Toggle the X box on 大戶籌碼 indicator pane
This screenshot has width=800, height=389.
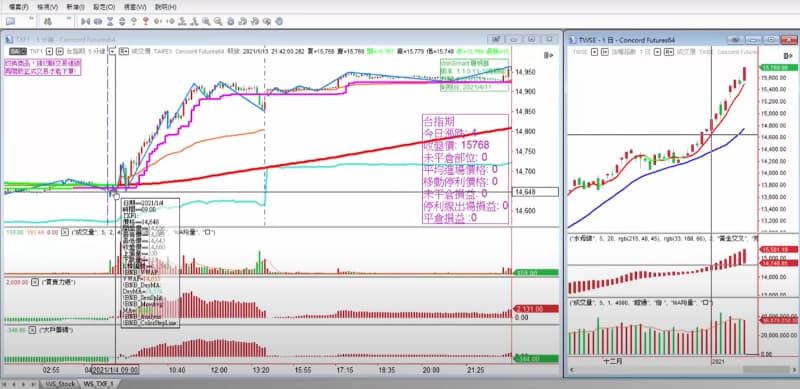click(35, 331)
